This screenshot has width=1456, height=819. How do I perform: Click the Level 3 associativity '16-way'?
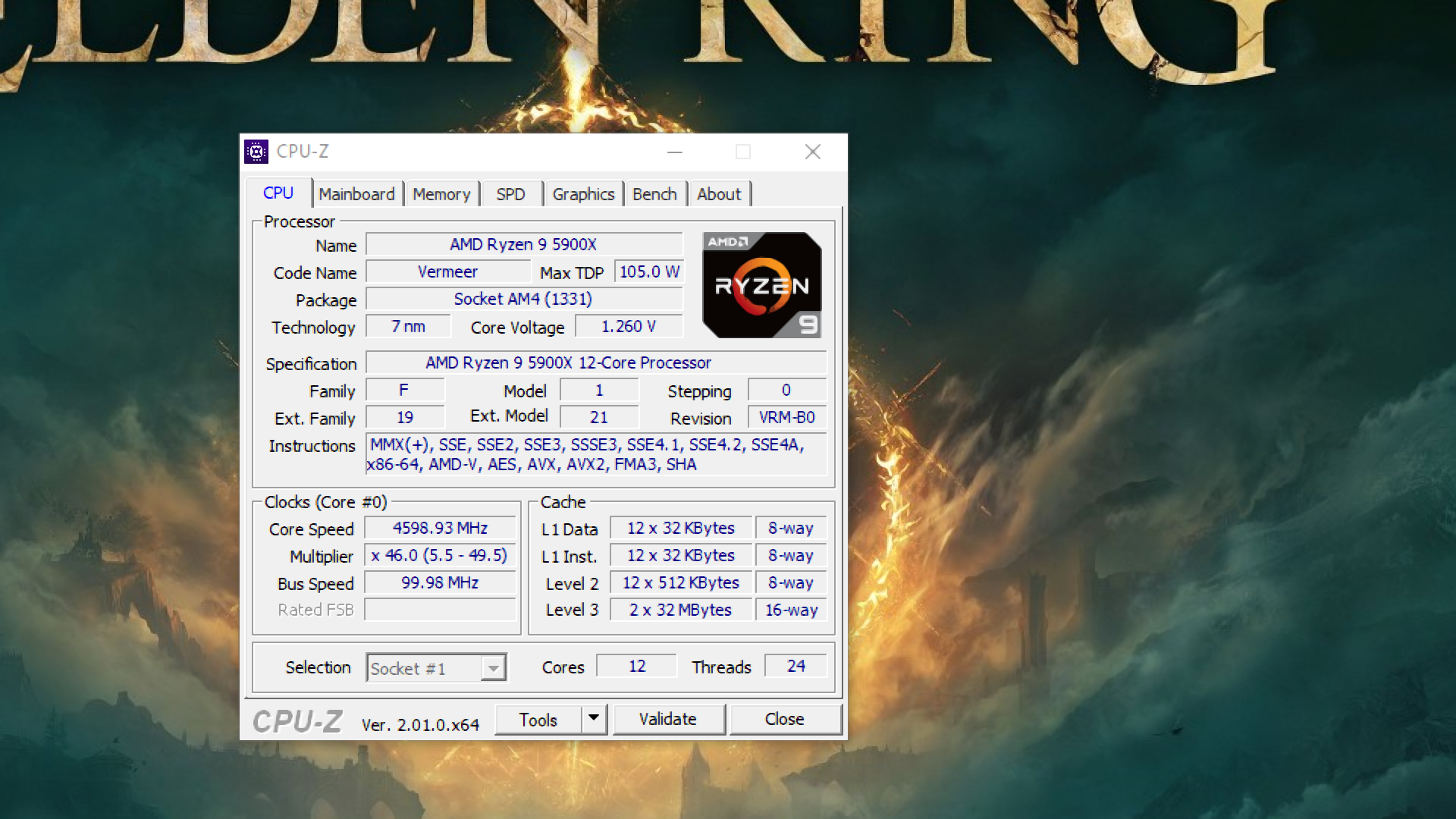pos(791,610)
